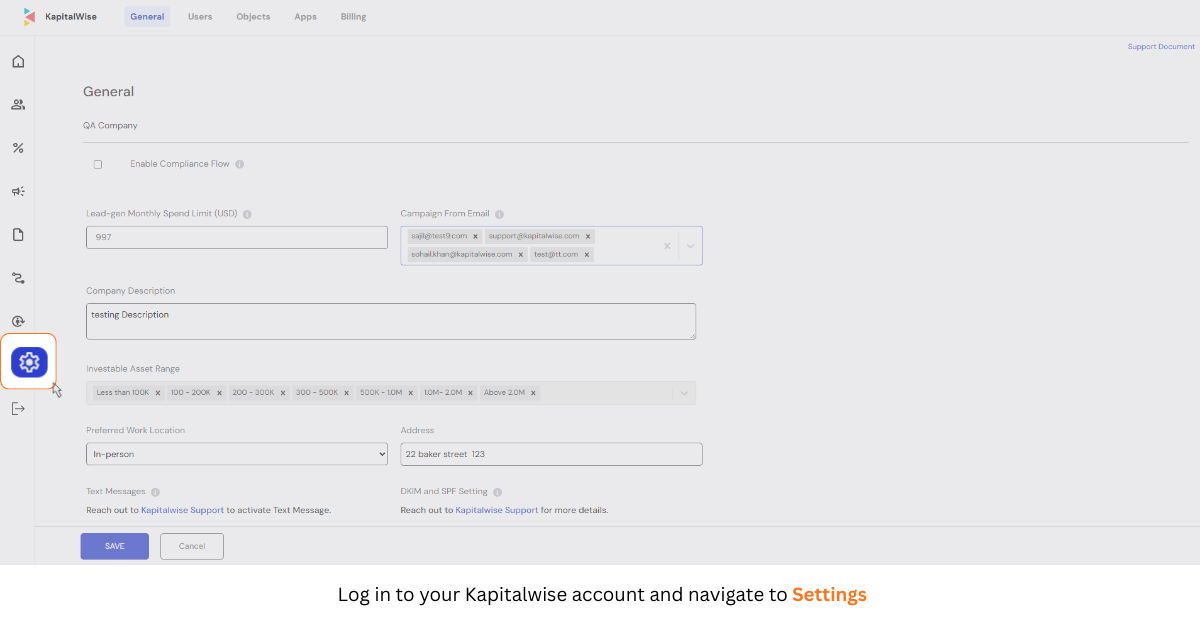
Task: Open the Settings gear icon
Action: (x=29, y=362)
